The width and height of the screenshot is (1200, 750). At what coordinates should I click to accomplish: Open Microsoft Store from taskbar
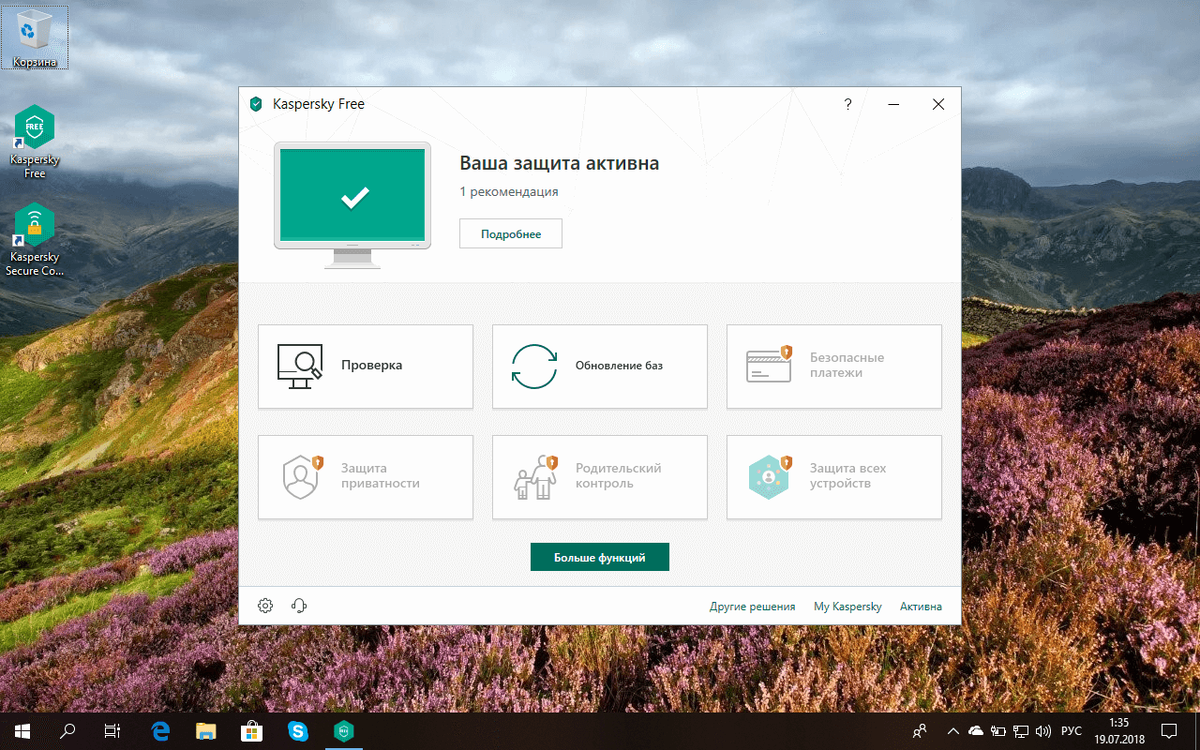pos(252,731)
